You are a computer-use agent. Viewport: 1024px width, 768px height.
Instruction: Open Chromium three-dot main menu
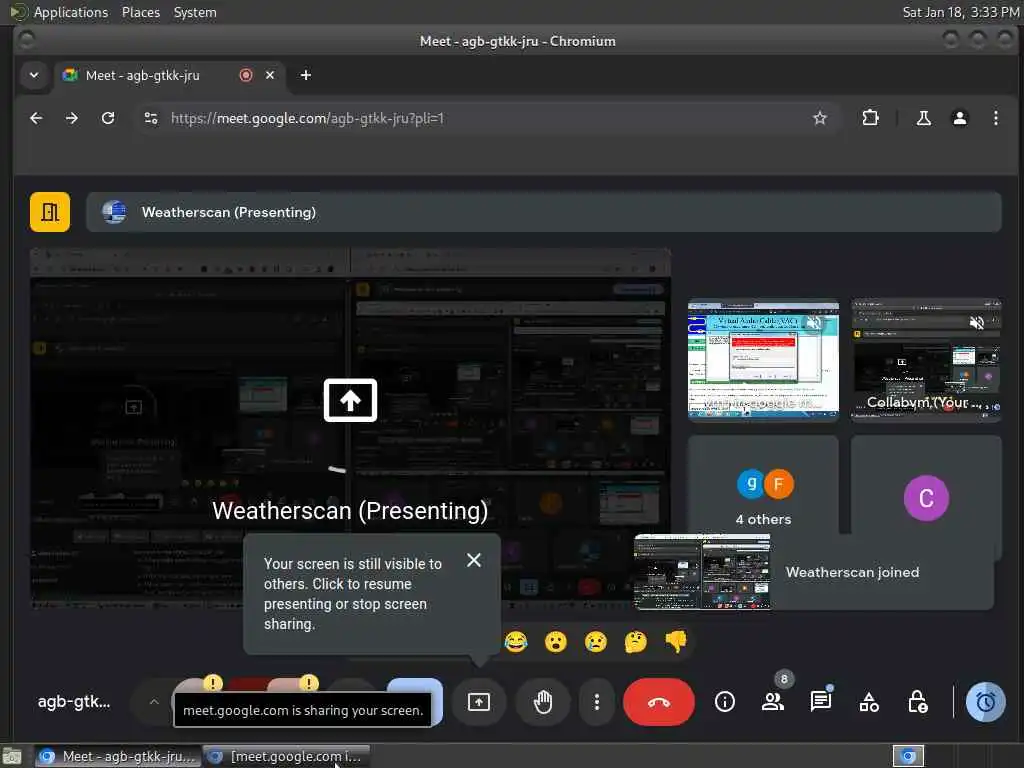pyautogui.click(x=995, y=118)
